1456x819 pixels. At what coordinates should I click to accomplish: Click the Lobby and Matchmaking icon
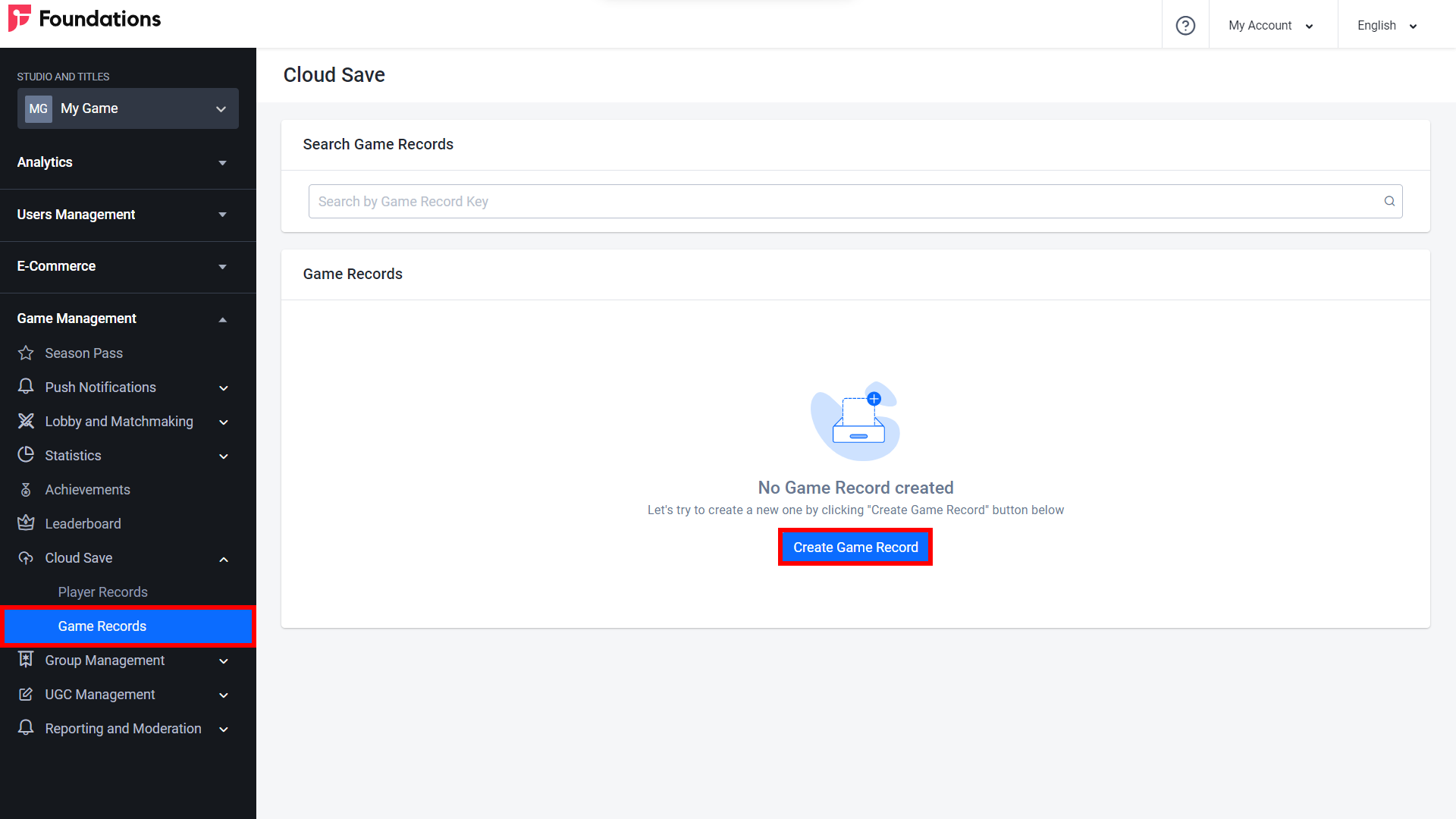click(26, 421)
